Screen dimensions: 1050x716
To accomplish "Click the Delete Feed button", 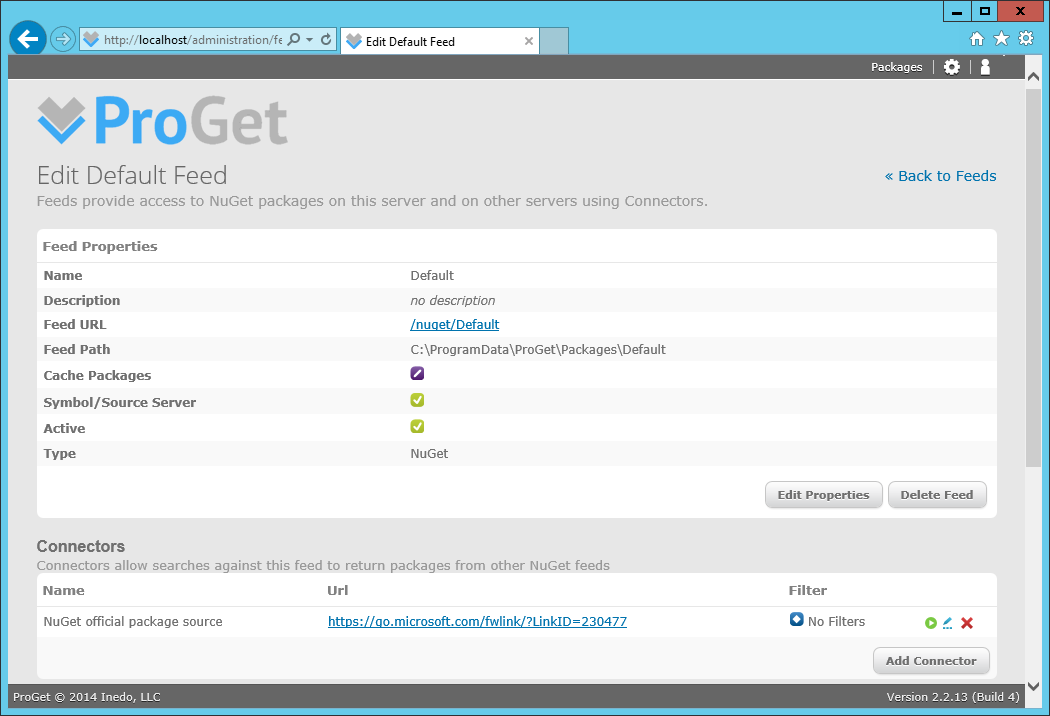I will [x=937, y=495].
